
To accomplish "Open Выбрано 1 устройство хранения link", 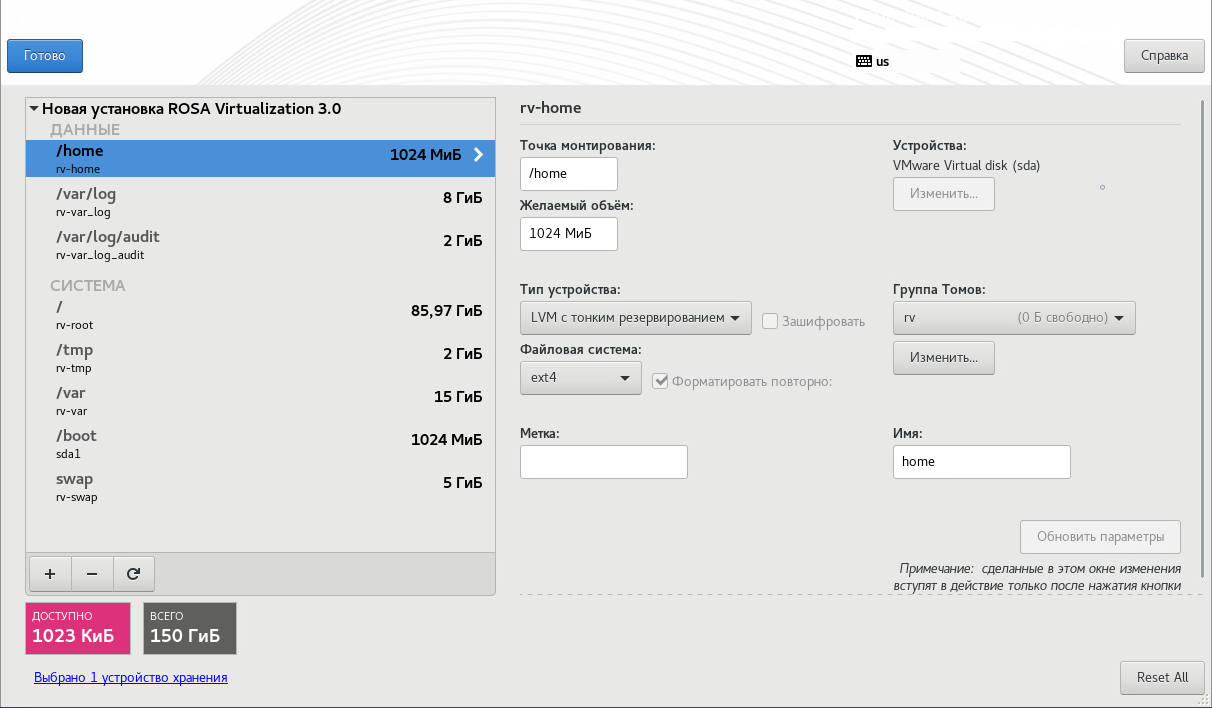I will pos(131,677).
